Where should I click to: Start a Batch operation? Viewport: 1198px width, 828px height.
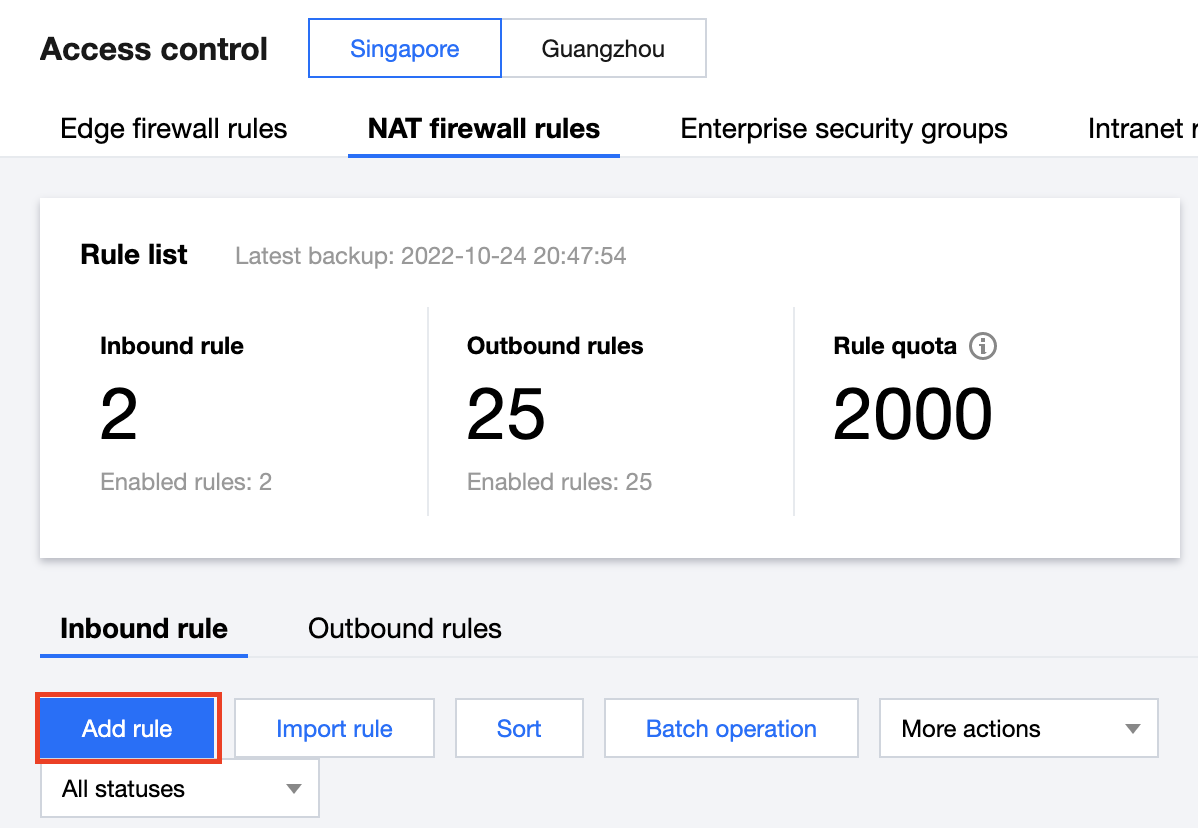point(731,729)
